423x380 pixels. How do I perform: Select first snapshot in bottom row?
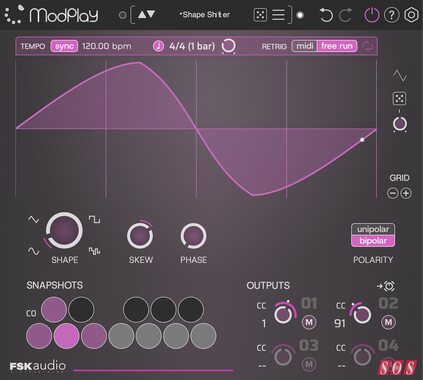(x=39, y=336)
